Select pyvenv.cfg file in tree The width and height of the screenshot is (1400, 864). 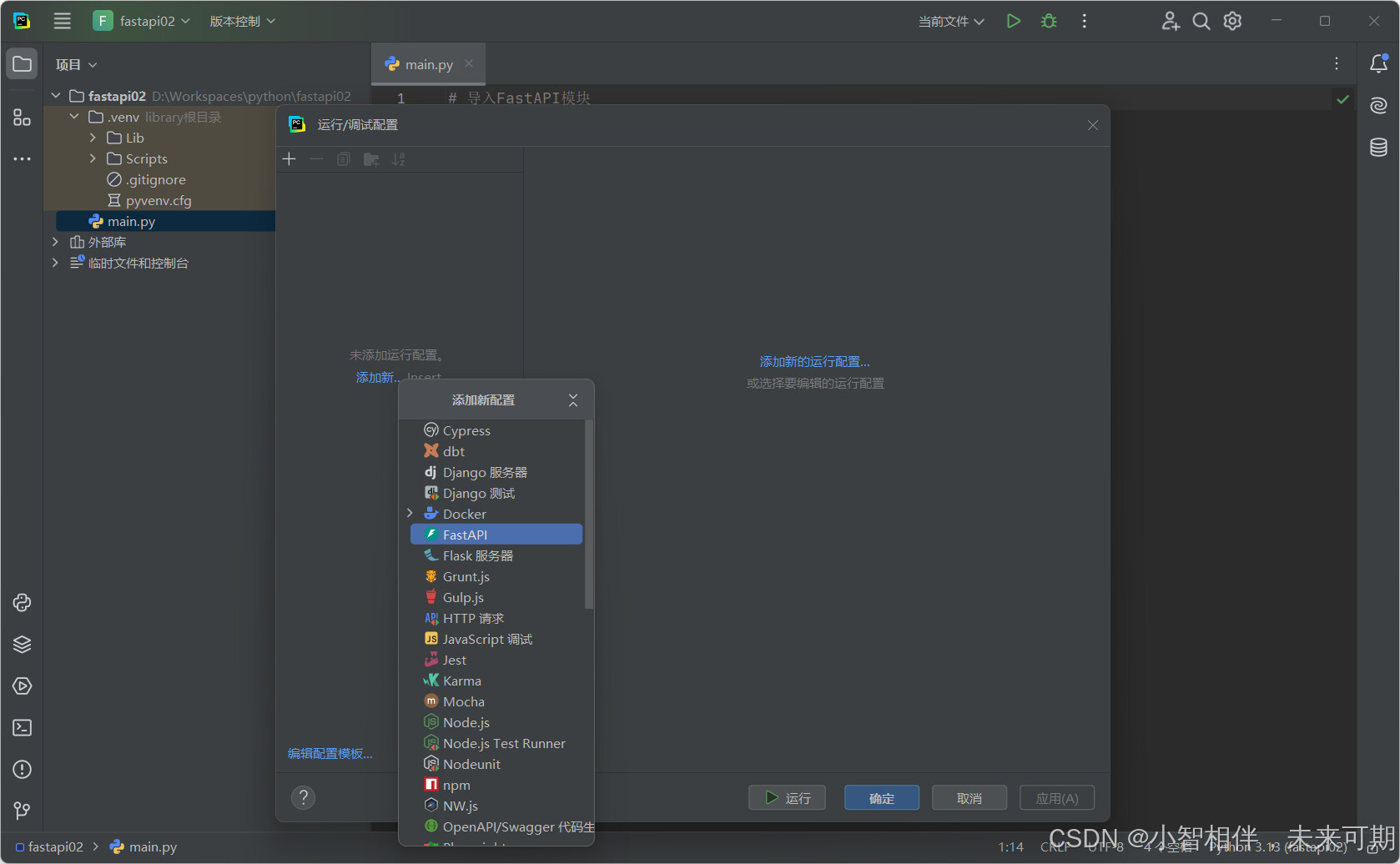pos(159,200)
